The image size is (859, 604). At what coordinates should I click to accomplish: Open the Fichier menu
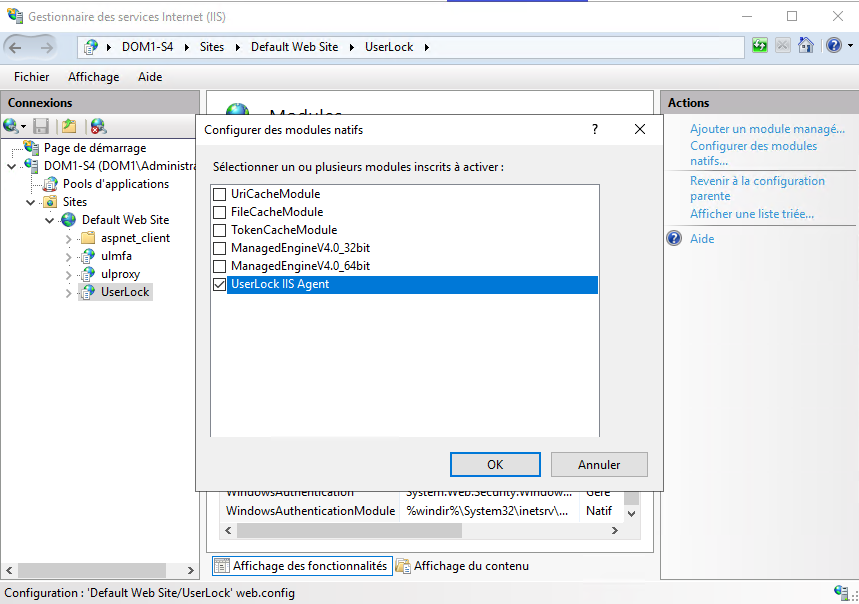(31, 77)
